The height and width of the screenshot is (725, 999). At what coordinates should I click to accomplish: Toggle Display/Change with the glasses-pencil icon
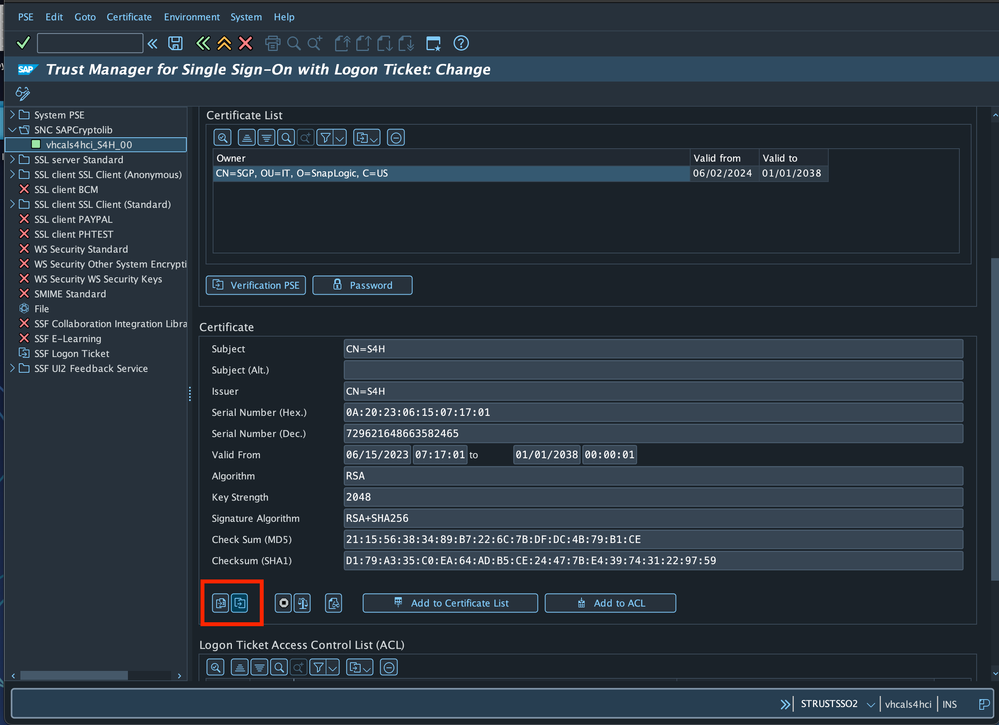pyautogui.click(x=23, y=94)
